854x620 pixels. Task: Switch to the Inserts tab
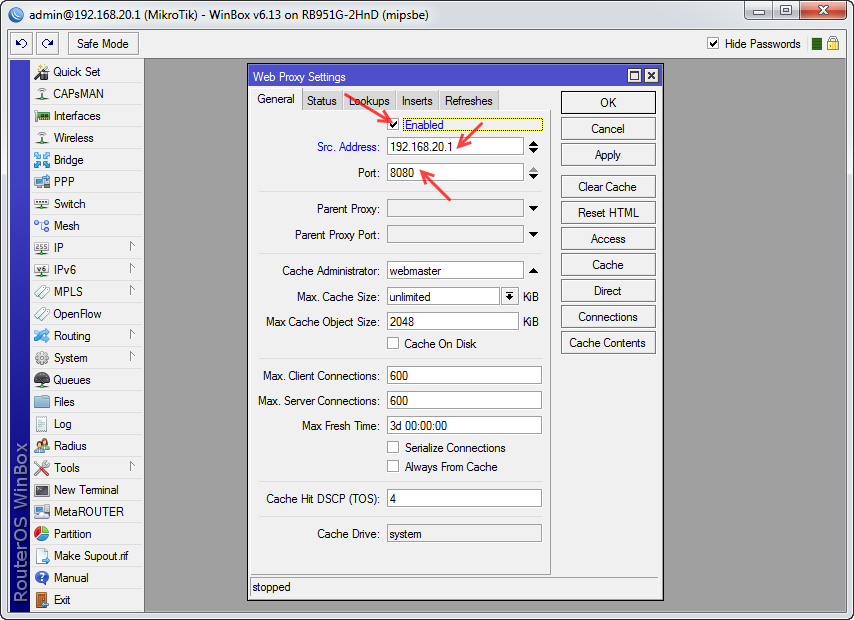pos(417,101)
